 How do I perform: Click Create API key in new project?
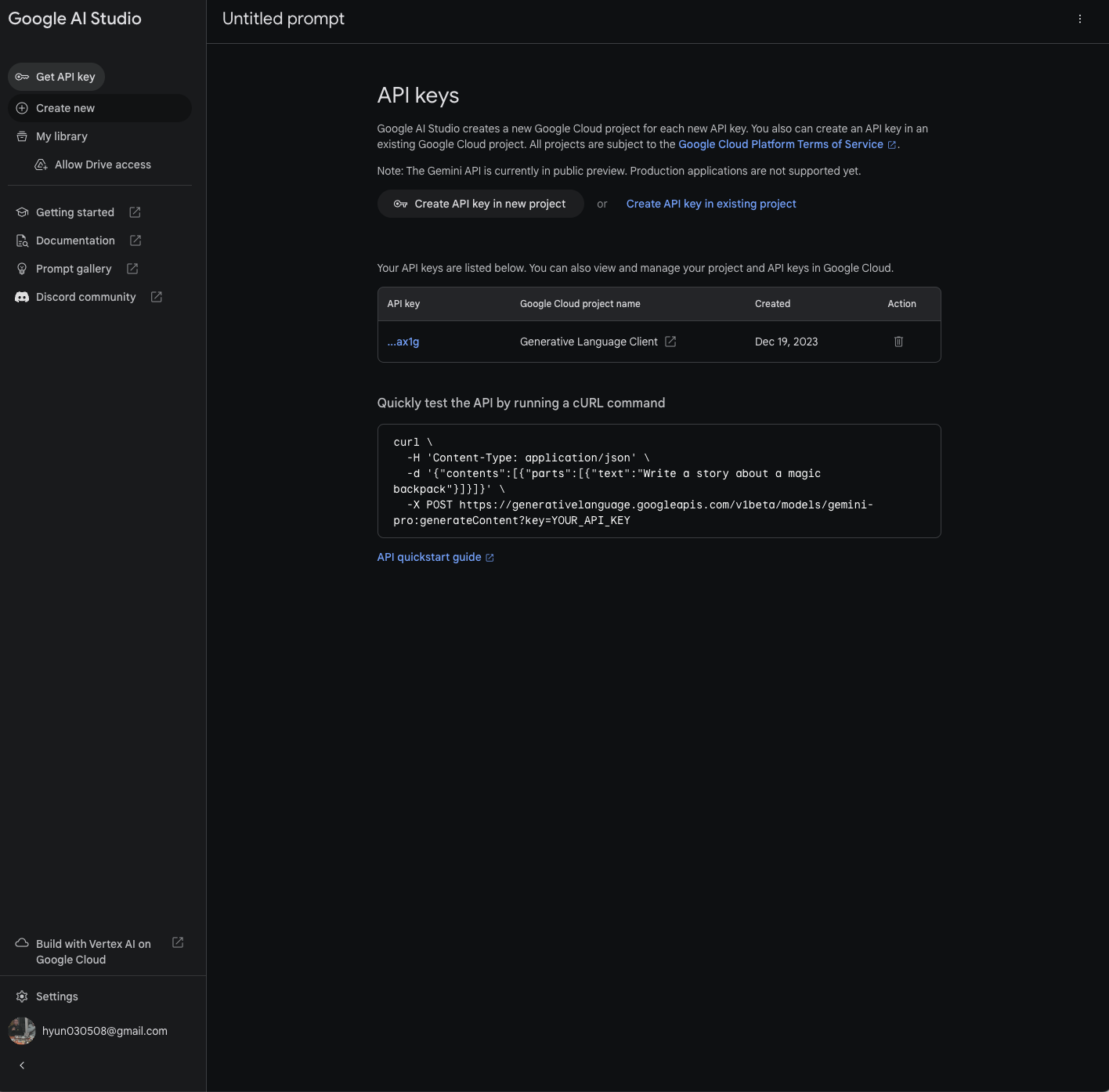tap(480, 204)
